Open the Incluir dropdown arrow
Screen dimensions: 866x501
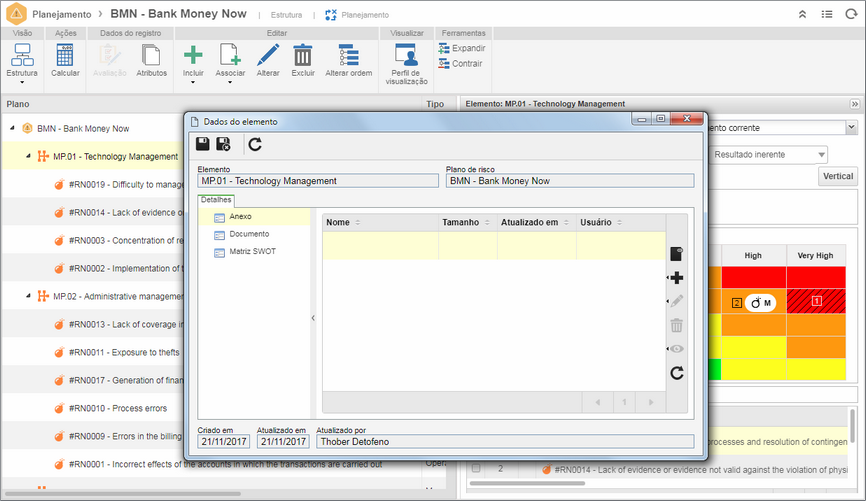tap(193, 82)
